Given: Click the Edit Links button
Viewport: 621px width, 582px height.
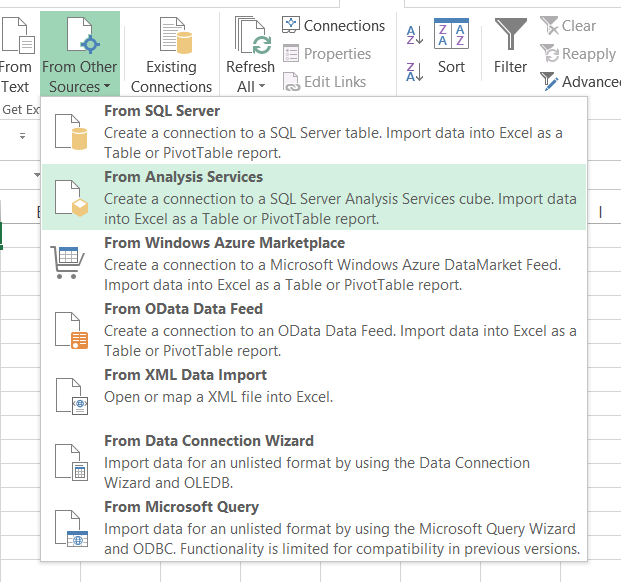Looking at the screenshot, I should tap(324, 82).
